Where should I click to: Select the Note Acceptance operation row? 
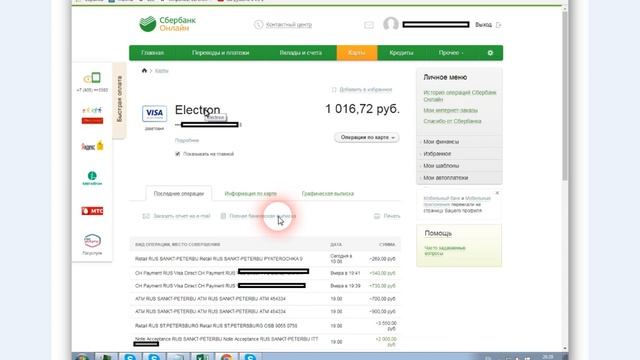(x=265, y=341)
